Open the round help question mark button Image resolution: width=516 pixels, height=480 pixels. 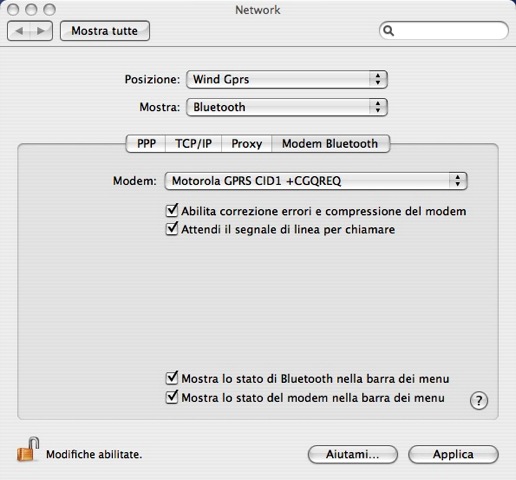[479, 400]
